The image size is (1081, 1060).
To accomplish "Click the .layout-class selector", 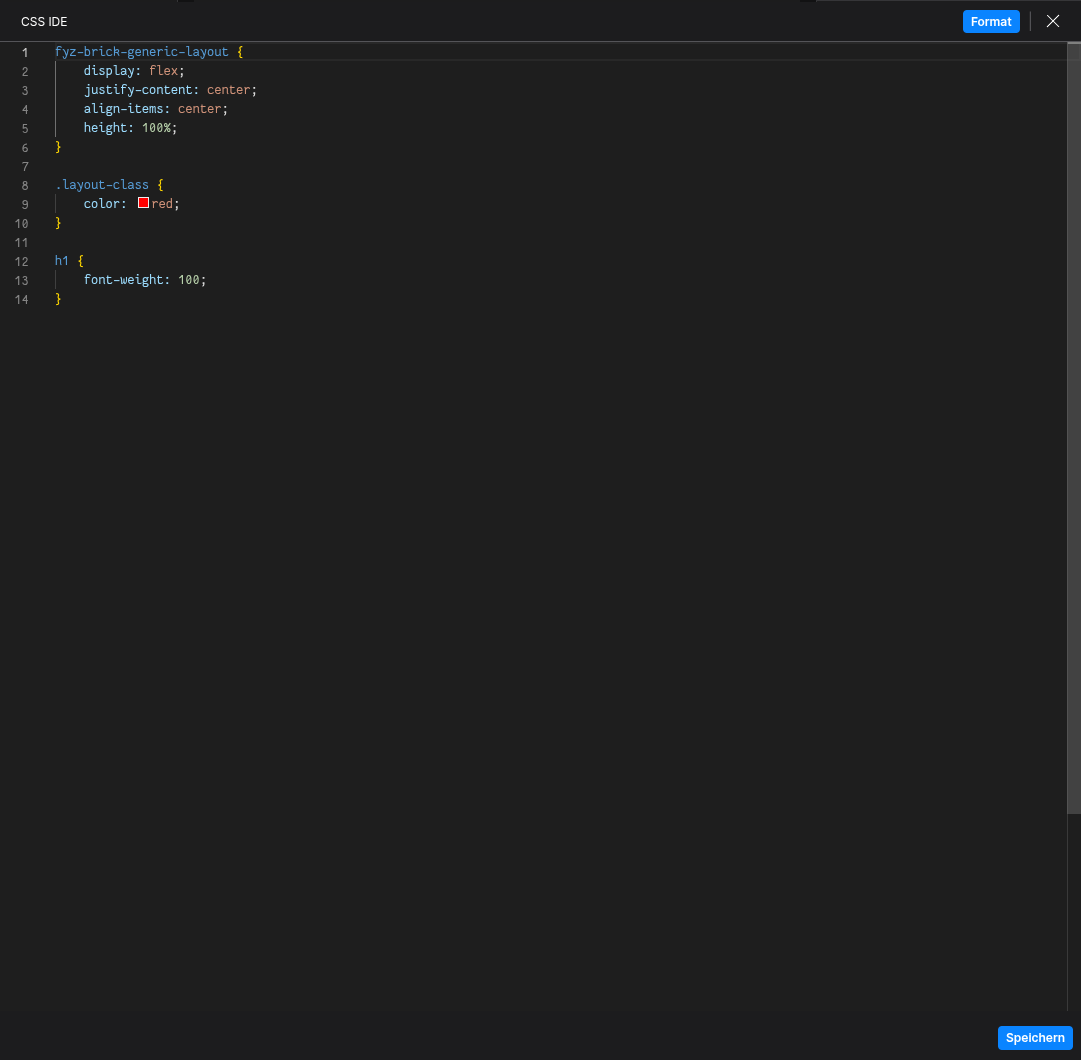I will coord(102,185).
